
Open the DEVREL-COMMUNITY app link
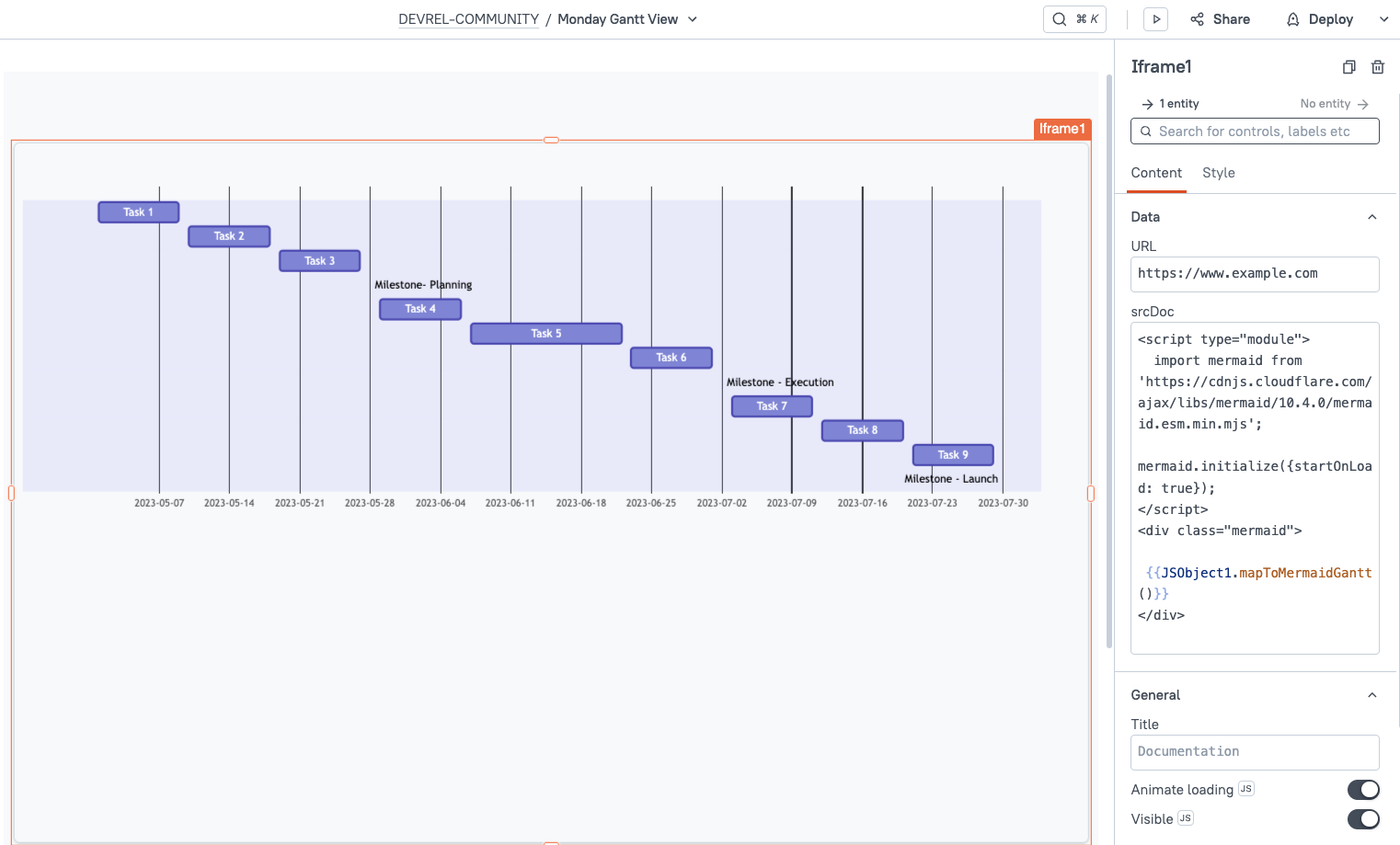click(x=468, y=18)
